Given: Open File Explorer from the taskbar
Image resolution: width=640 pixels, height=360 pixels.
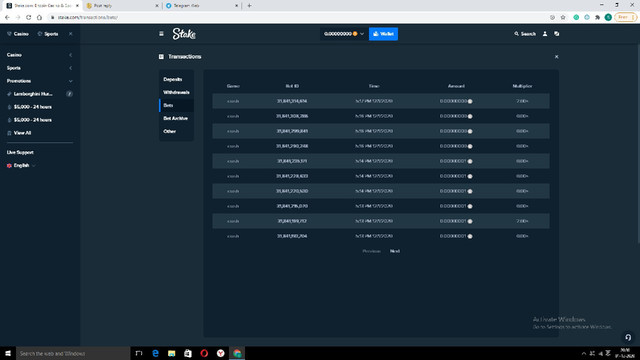Looking at the screenshot, I should click(x=171, y=353).
